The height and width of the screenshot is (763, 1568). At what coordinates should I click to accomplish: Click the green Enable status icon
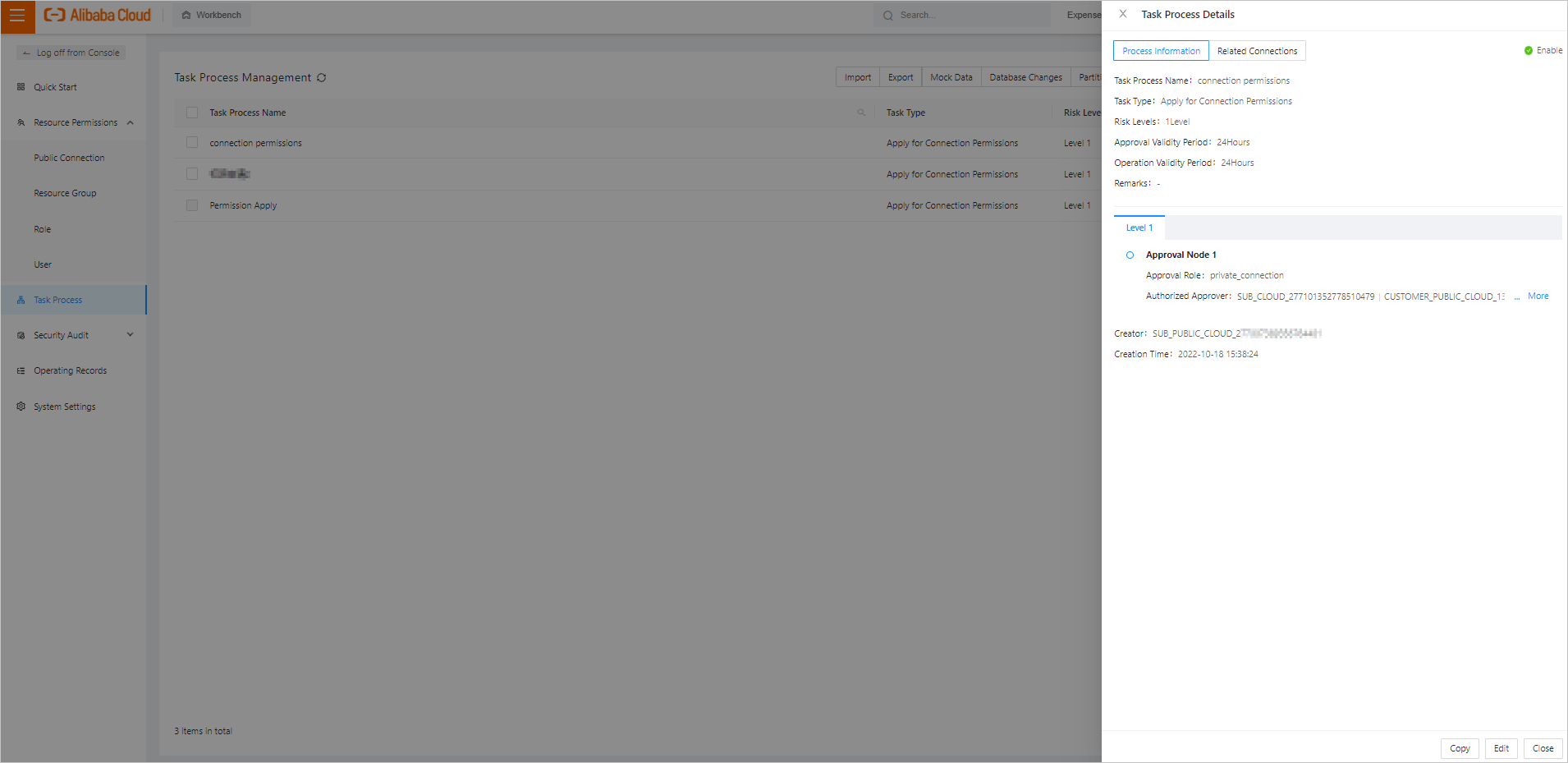point(1529,51)
